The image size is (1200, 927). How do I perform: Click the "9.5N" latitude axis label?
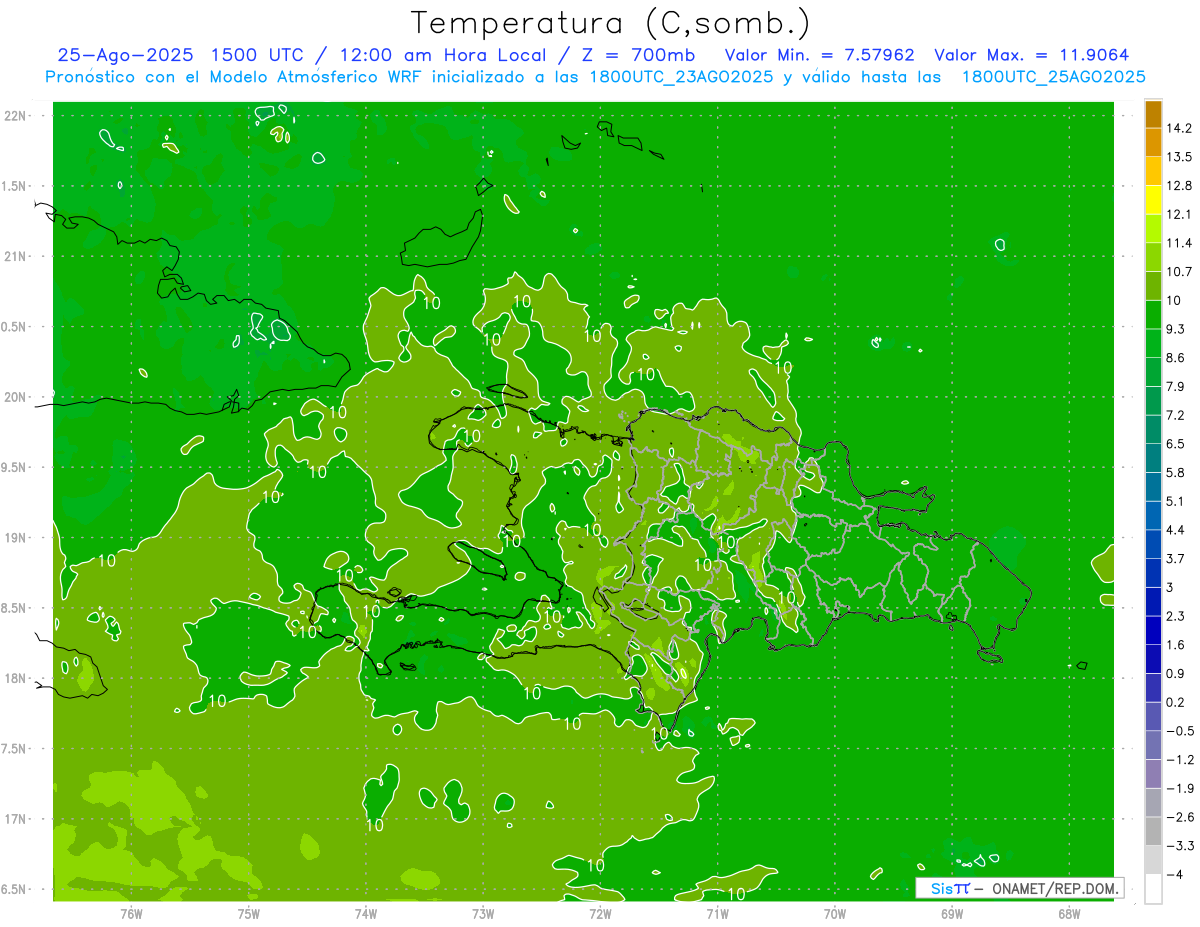(x=15, y=467)
